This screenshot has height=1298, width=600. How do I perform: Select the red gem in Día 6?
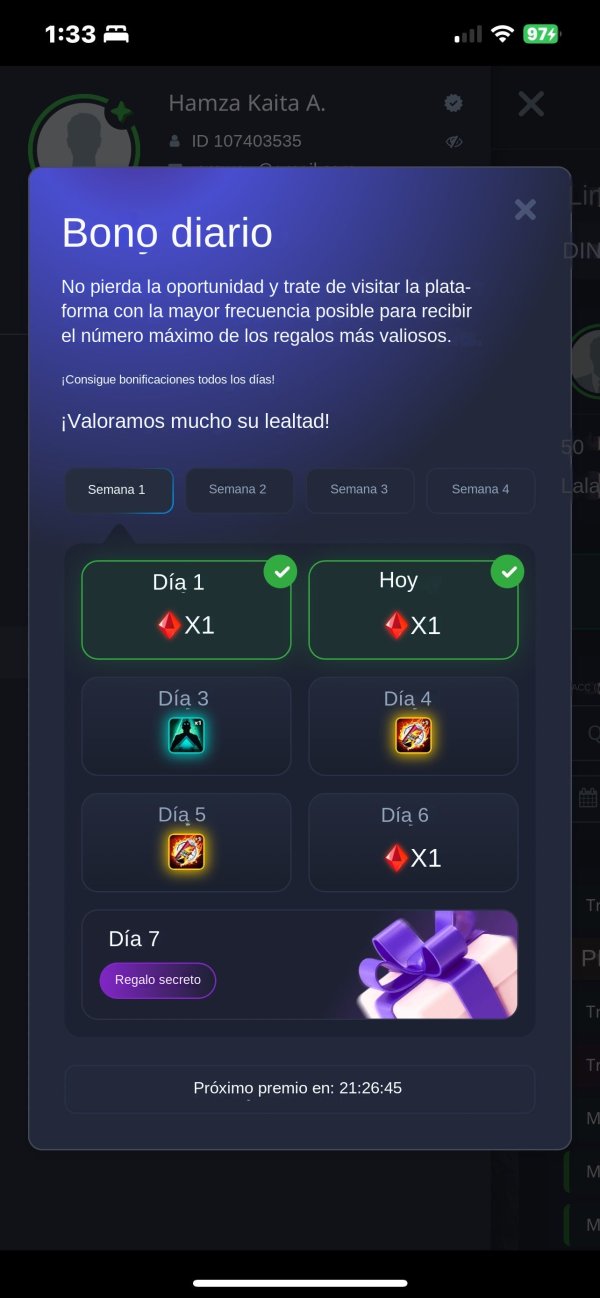(x=397, y=857)
